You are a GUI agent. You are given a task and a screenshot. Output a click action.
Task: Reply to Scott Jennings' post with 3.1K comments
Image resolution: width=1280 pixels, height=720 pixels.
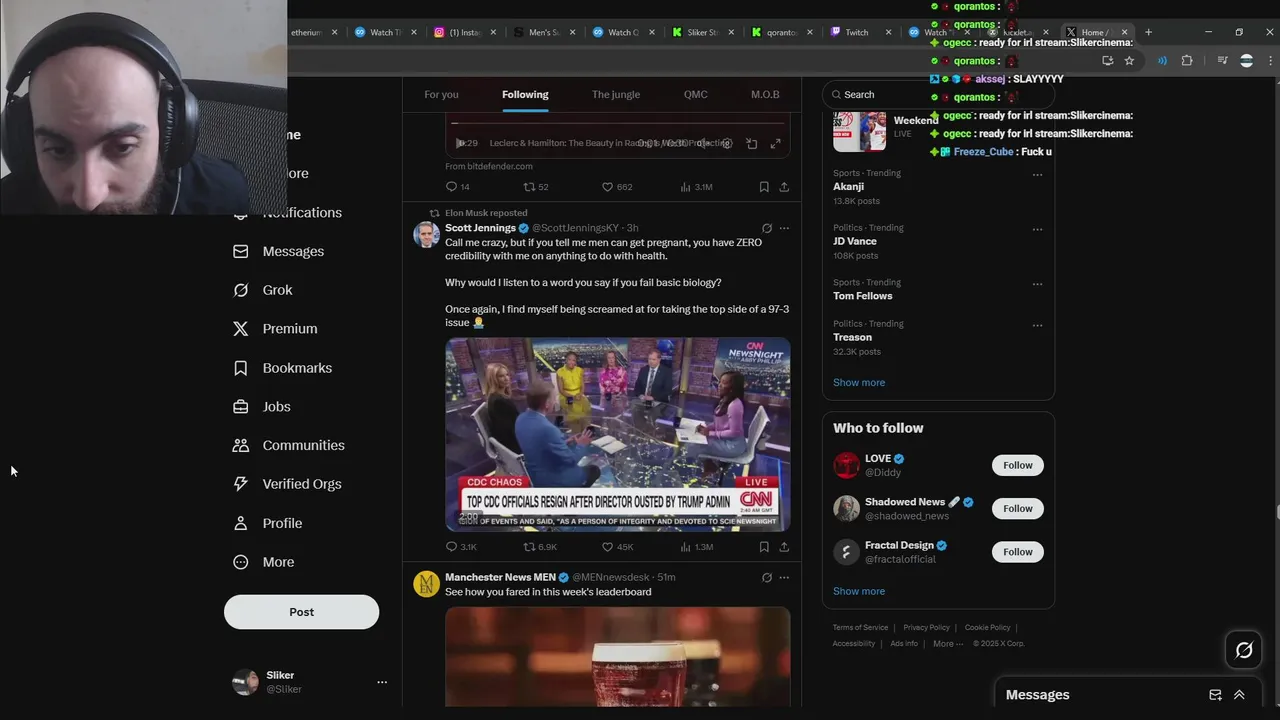tap(461, 547)
